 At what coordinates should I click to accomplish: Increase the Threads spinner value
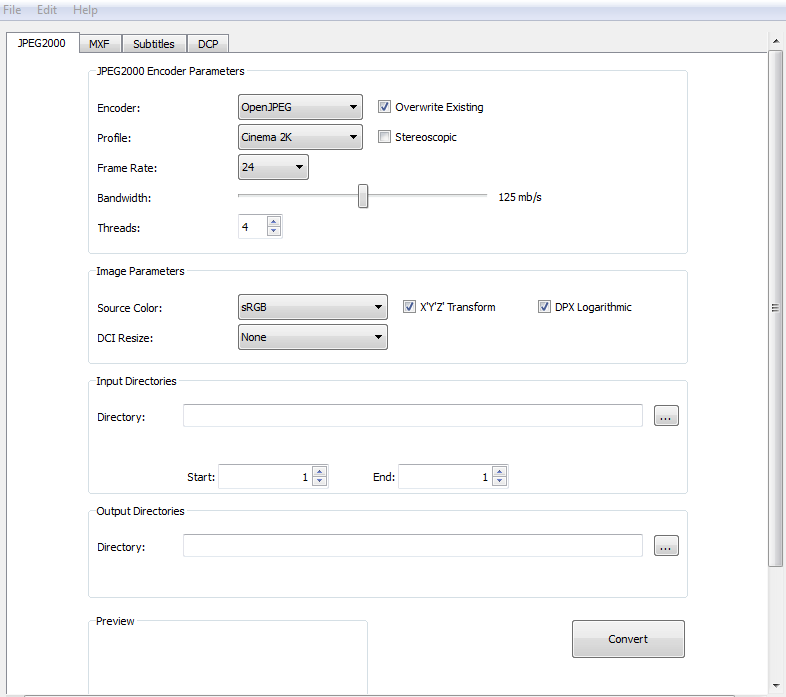[x=274, y=222]
